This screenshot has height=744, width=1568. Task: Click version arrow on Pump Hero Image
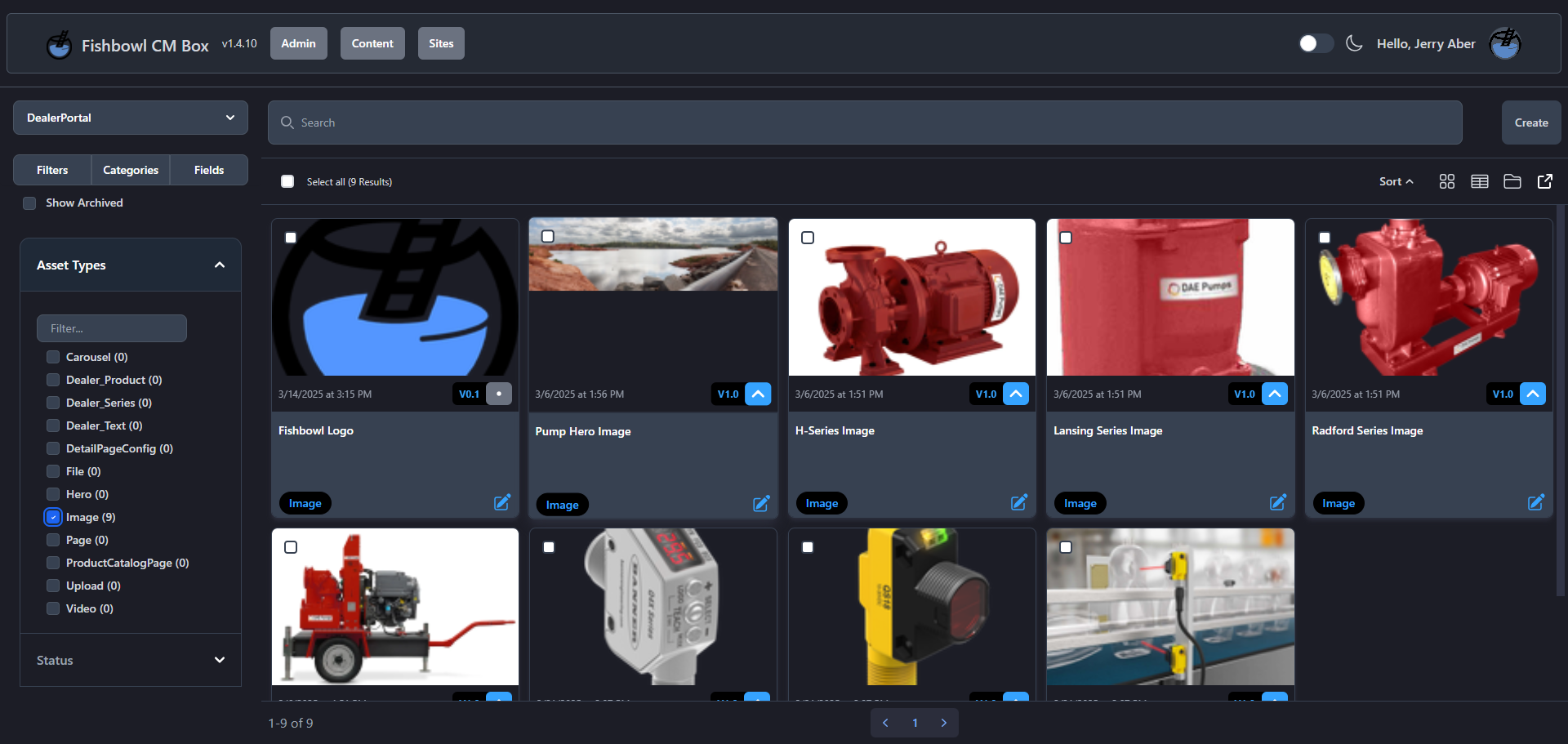click(758, 394)
